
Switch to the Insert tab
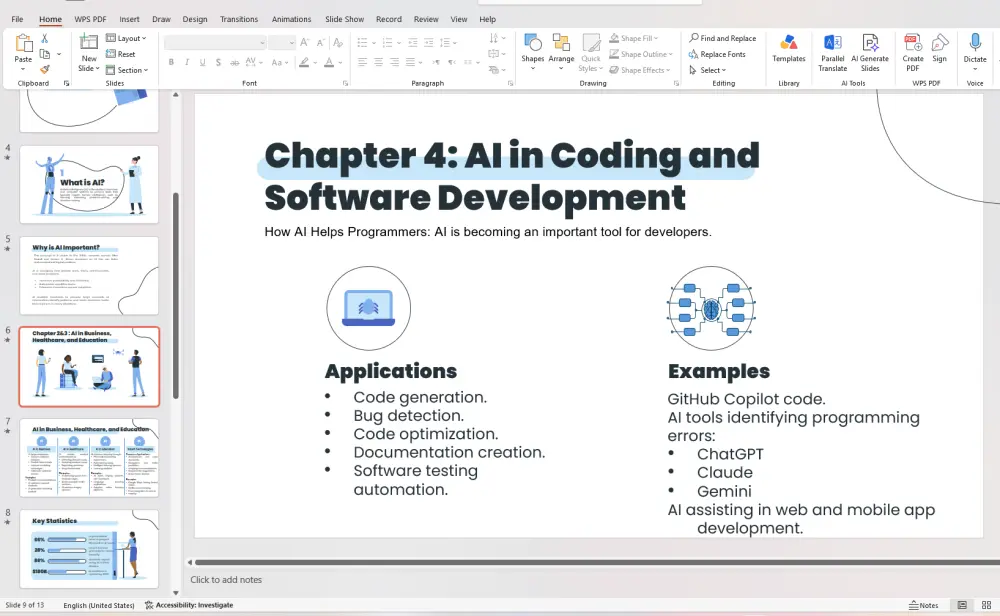point(129,19)
